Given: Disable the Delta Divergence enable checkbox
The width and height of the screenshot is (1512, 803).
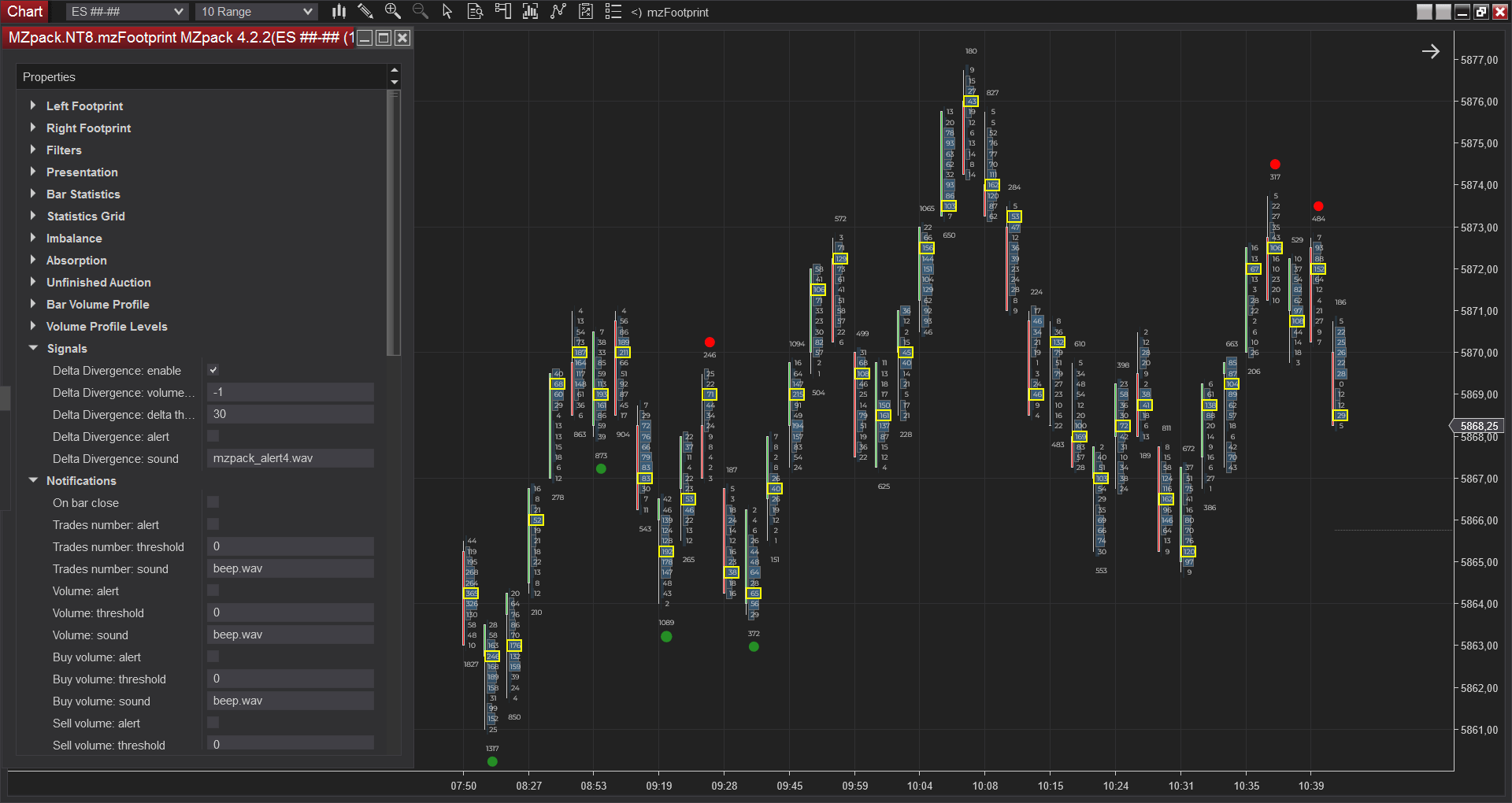Looking at the screenshot, I should tap(213, 370).
